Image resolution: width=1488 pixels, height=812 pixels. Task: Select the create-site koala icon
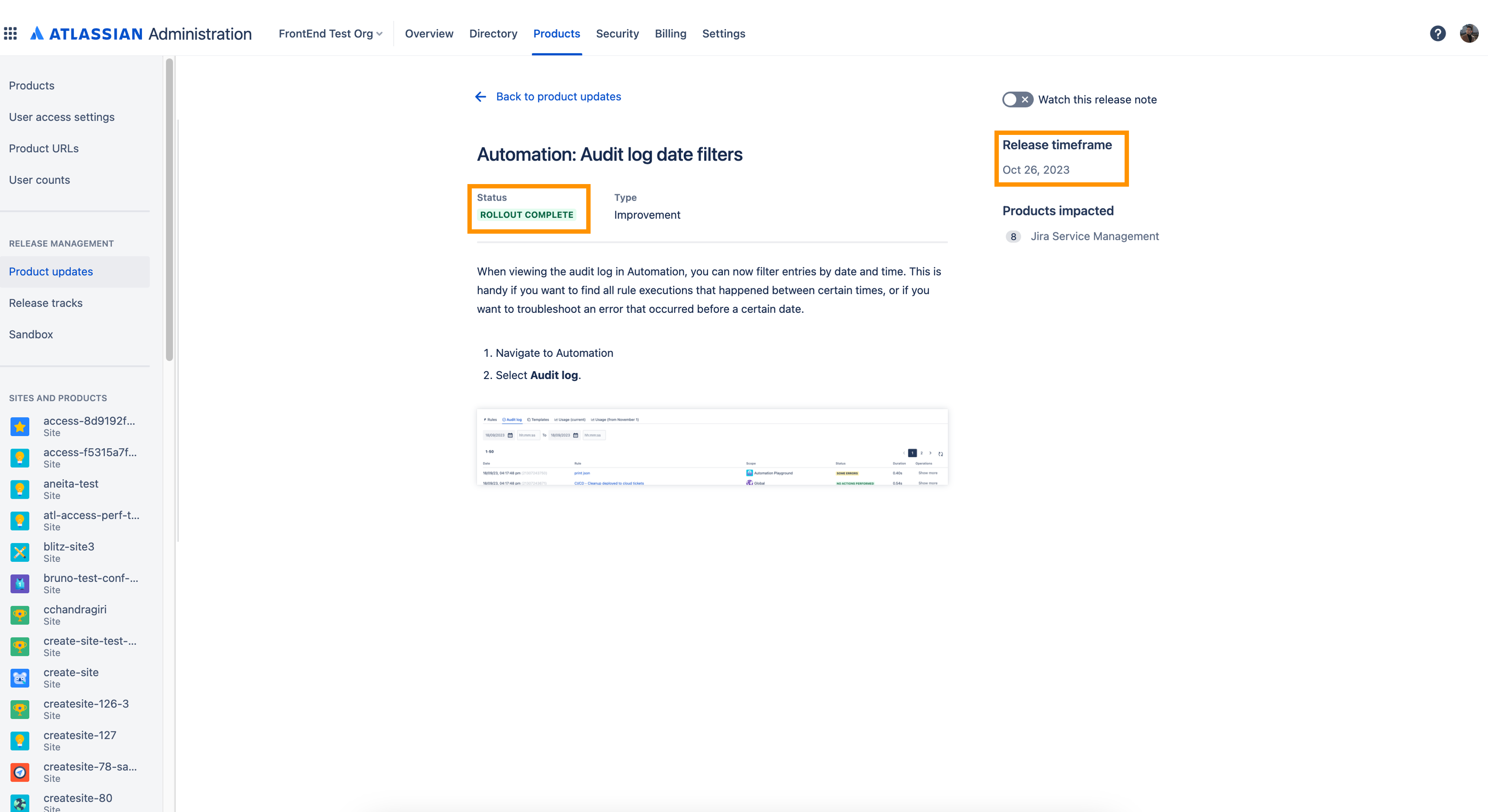pos(20,678)
